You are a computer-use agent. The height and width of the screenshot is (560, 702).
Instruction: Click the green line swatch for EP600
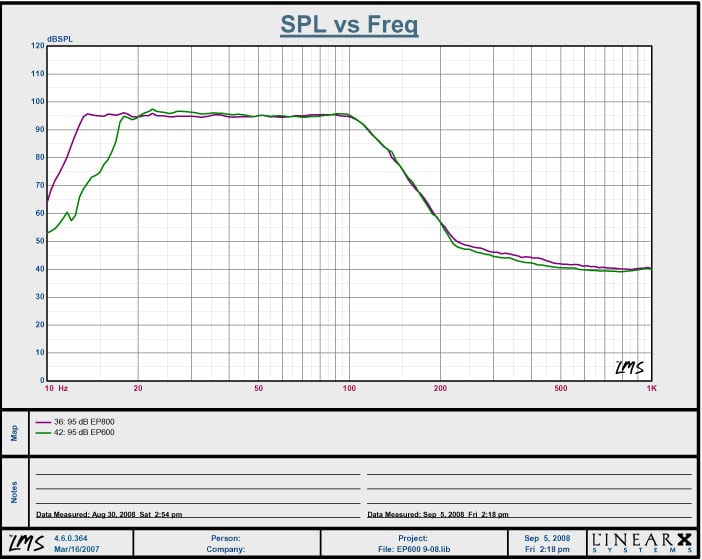click(x=45, y=432)
